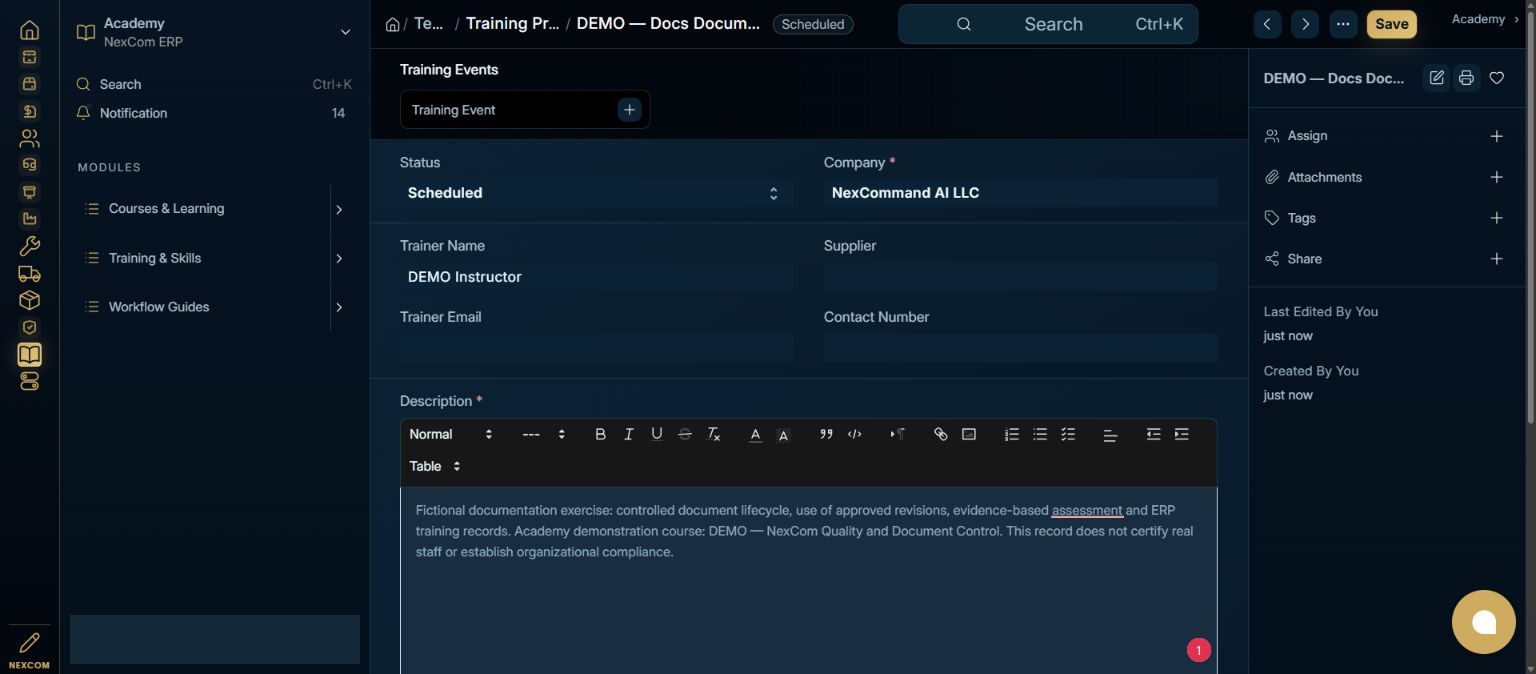Open the Academy user menu top right
The image size is (1536, 674).
point(1485,19)
